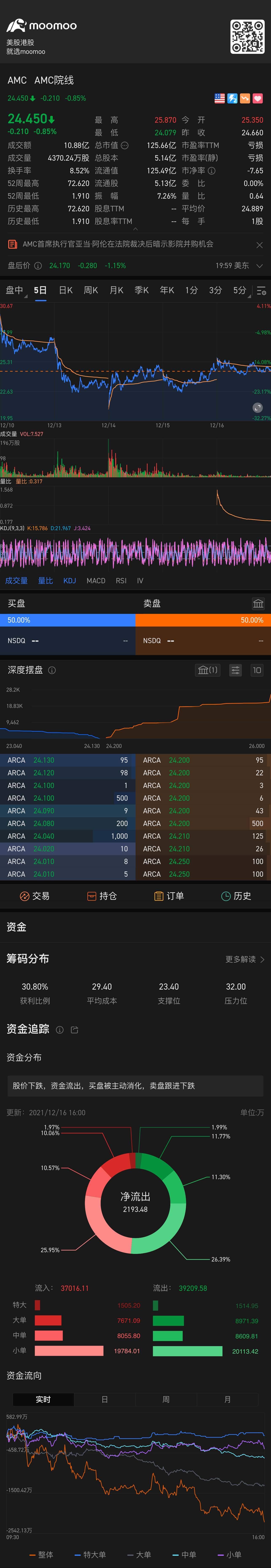Select the 3分 chart interval
Screen dimensions: 271x1568
pos(215,290)
